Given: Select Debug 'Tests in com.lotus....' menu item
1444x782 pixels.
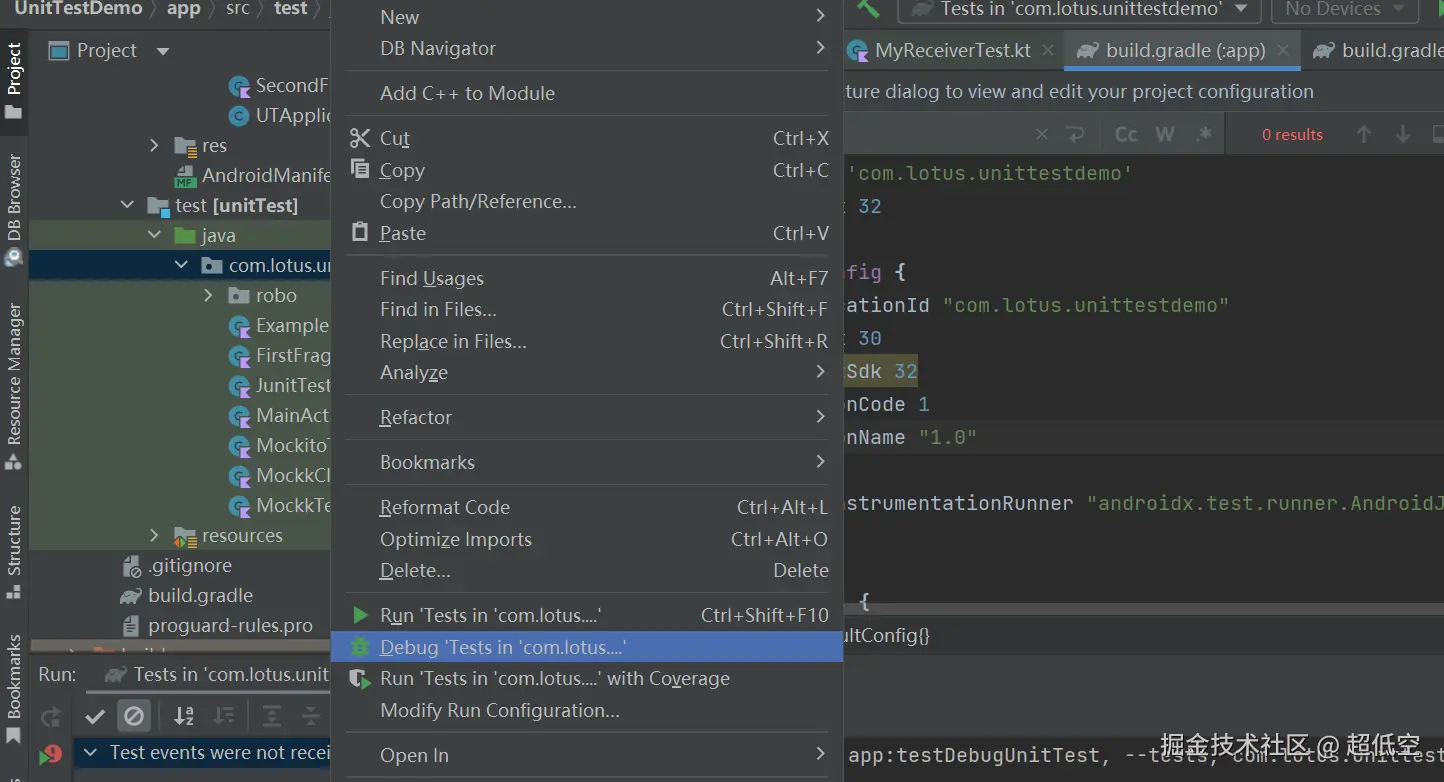Looking at the screenshot, I should [x=502, y=647].
